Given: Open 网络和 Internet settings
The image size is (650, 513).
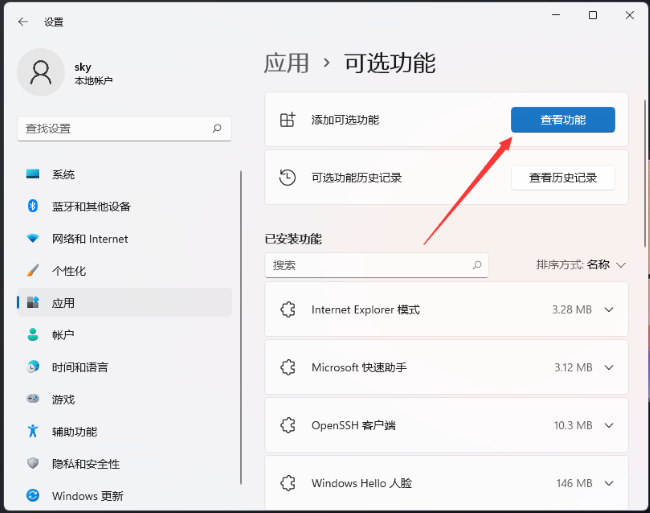Looking at the screenshot, I should [124, 238].
